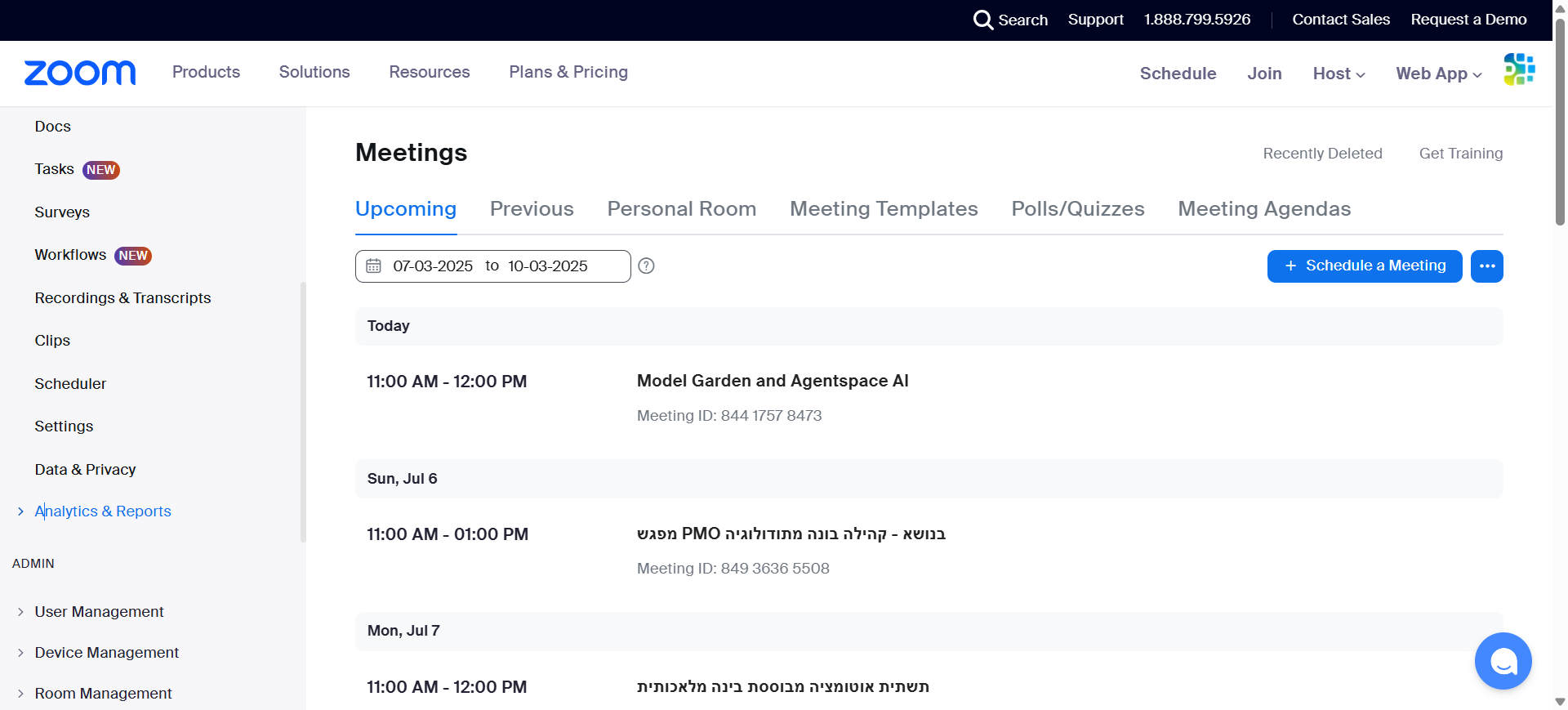Click the sidebar scrollbar
This screenshot has width=1568, height=710.
coord(303,413)
